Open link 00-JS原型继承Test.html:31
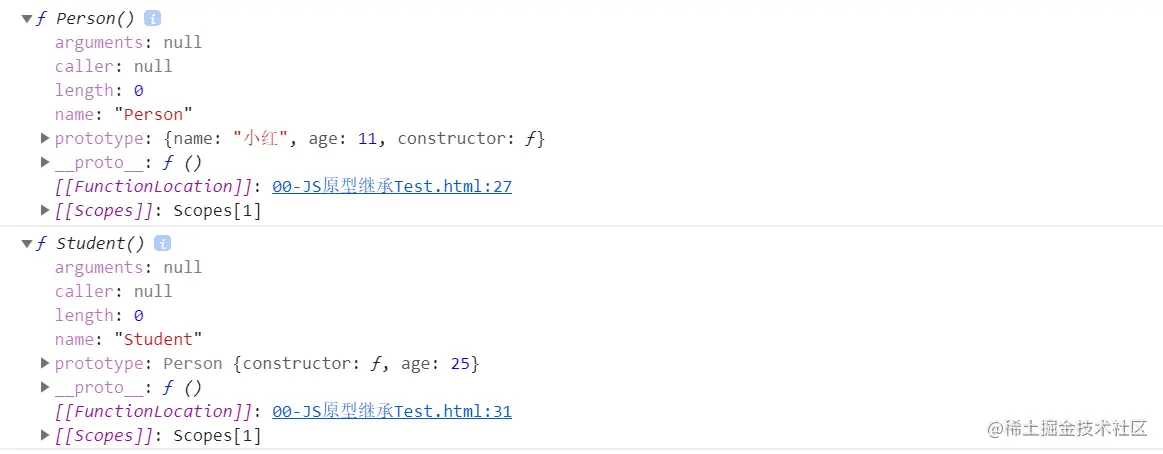The width and height of the screenshot is (1163, 454). 392,411
